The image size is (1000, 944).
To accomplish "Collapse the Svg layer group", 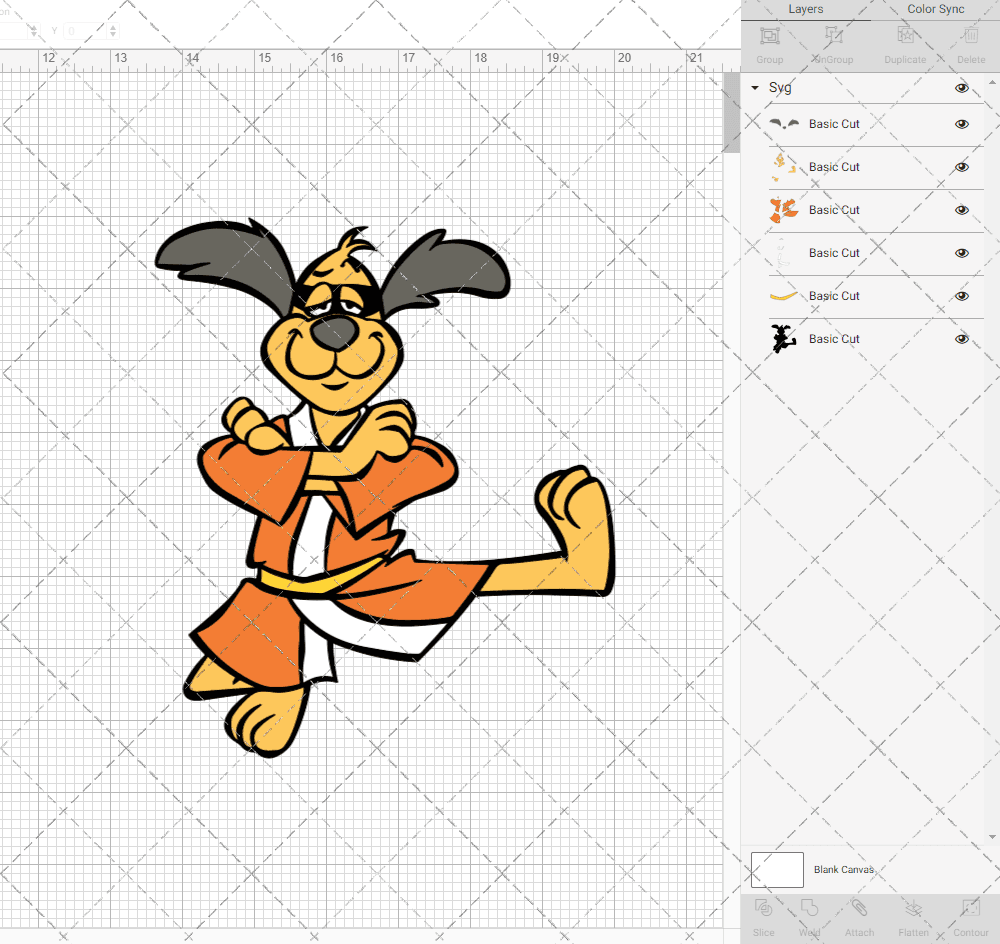I will pyautogui.click(x=755, y=88).
